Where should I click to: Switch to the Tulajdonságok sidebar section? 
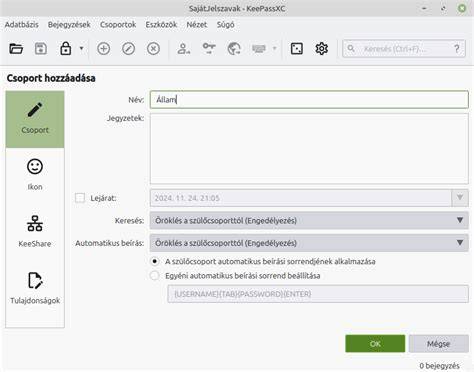(35, 289)
